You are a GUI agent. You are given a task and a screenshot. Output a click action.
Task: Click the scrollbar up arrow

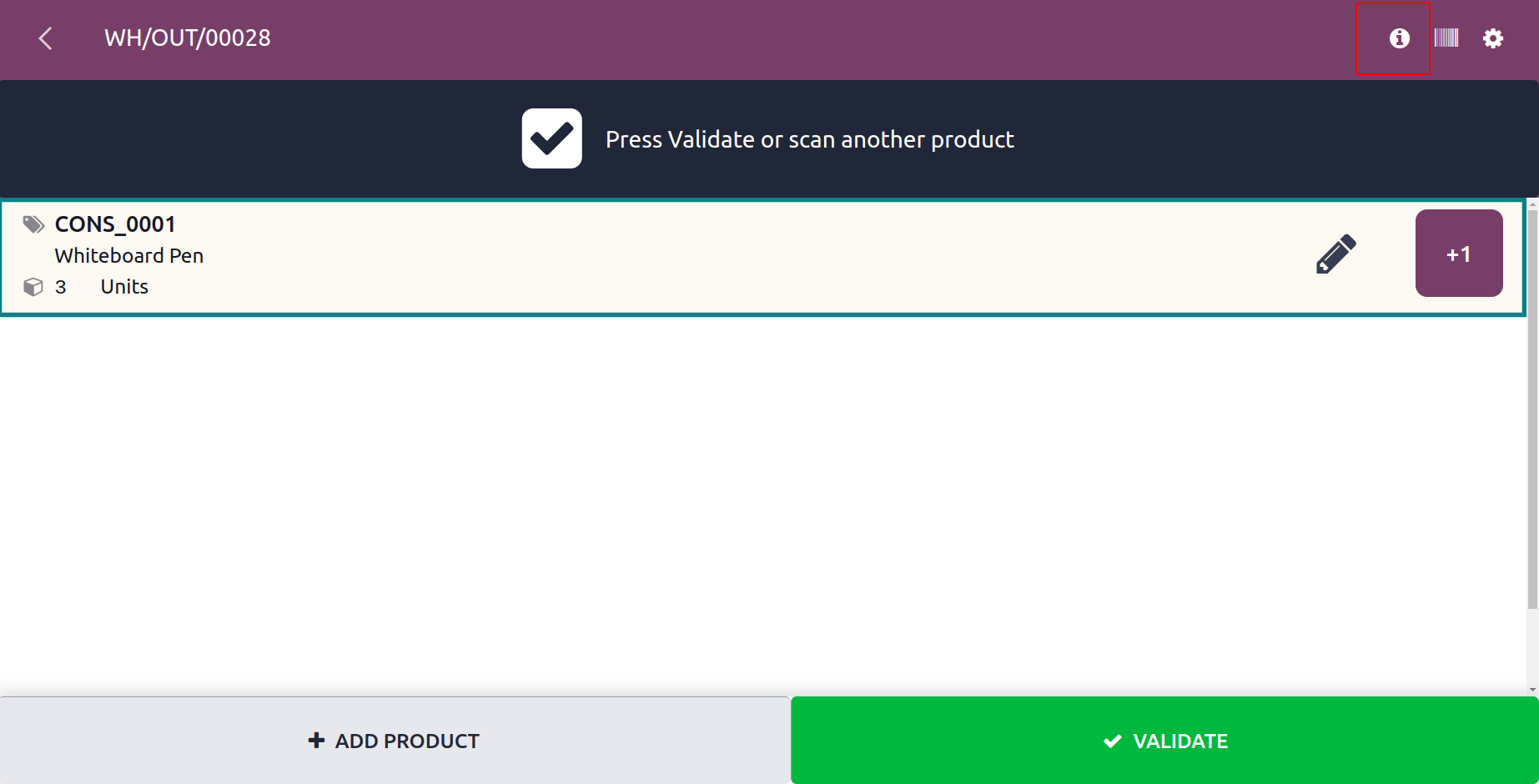point(1532,204)
